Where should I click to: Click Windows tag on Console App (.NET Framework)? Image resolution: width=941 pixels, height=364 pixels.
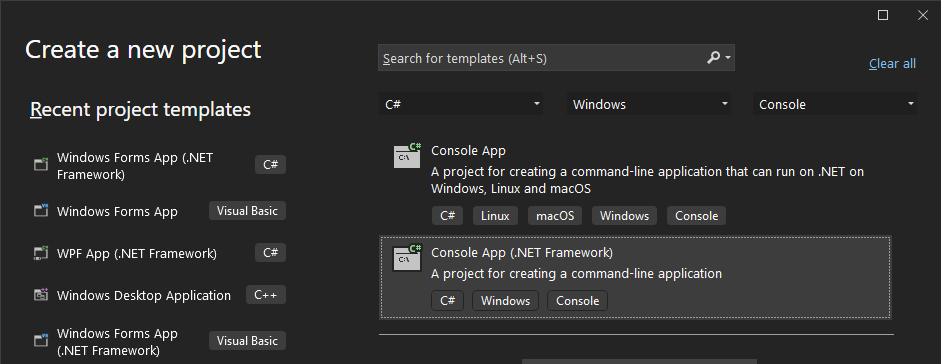click(x=505, y=300)
